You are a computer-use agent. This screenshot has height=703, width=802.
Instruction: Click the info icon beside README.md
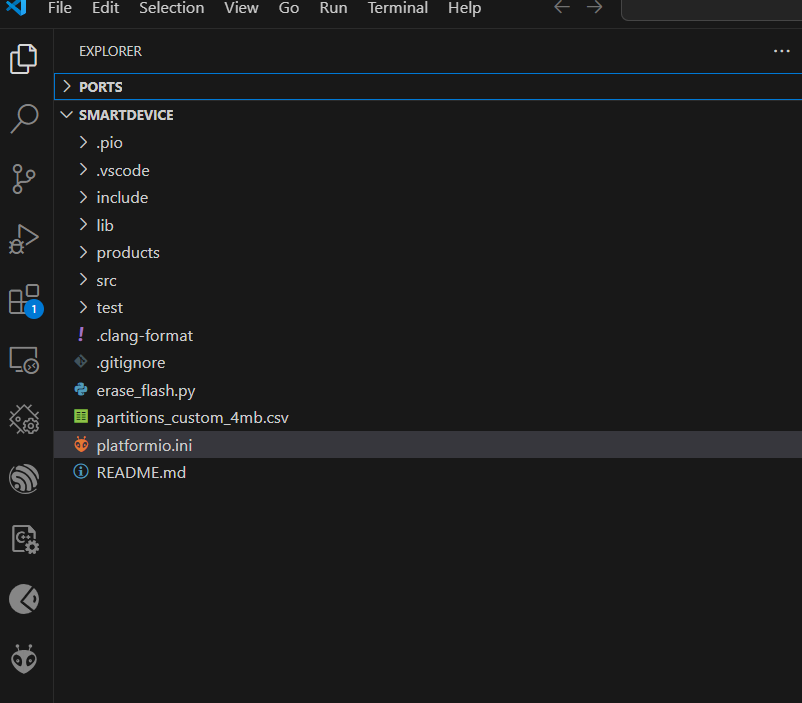point(81,472)
